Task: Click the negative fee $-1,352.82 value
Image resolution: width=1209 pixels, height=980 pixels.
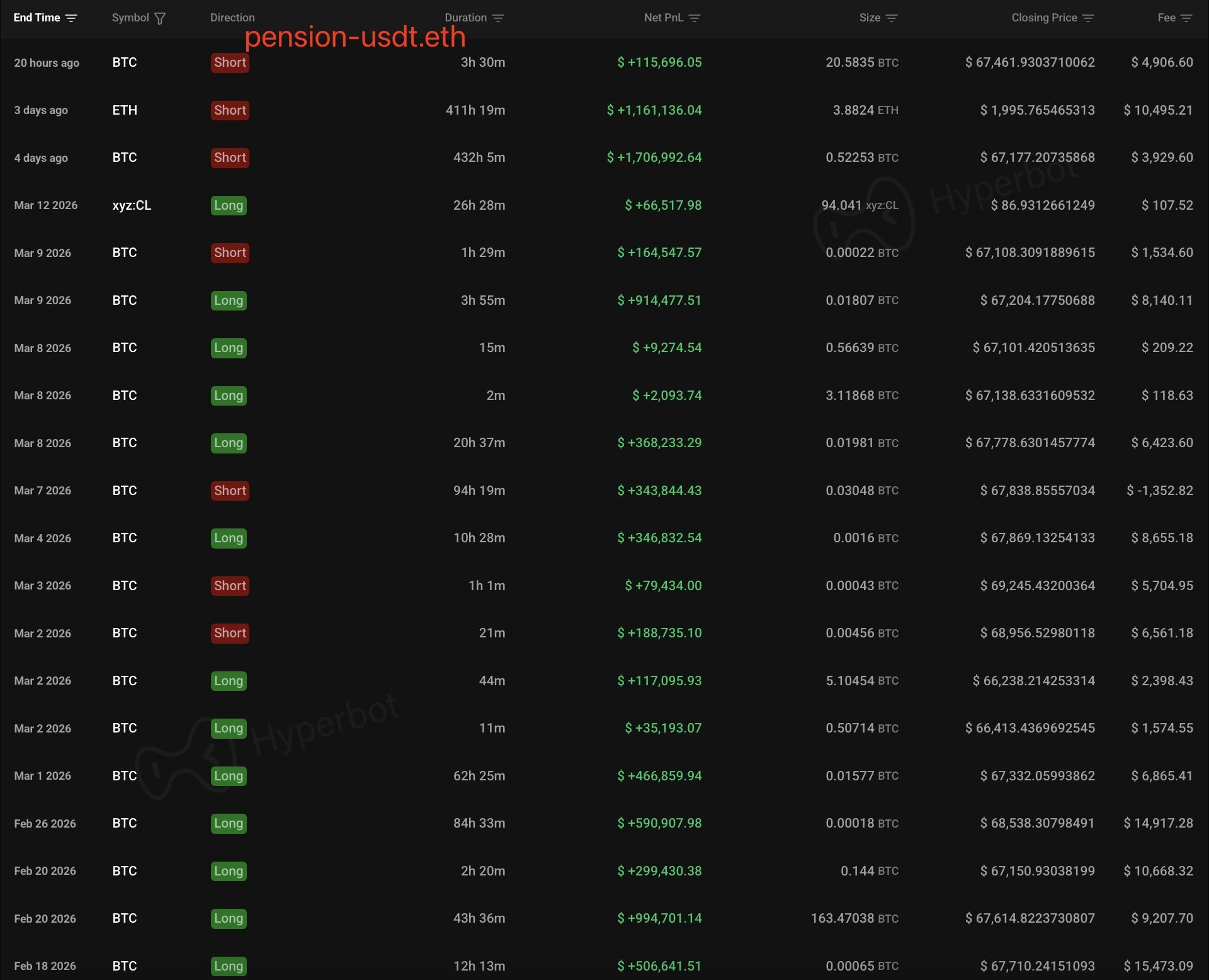Action: [x=1159, y=491]
